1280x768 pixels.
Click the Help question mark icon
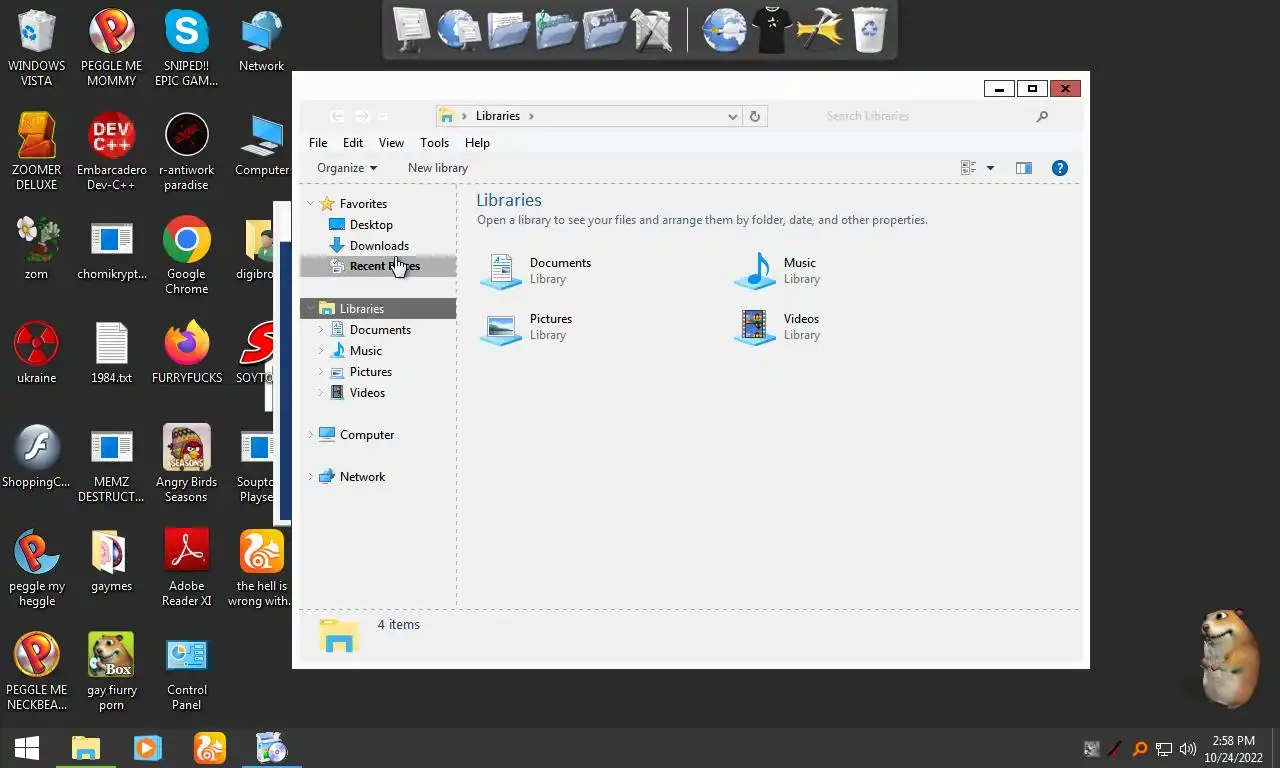1060,168
